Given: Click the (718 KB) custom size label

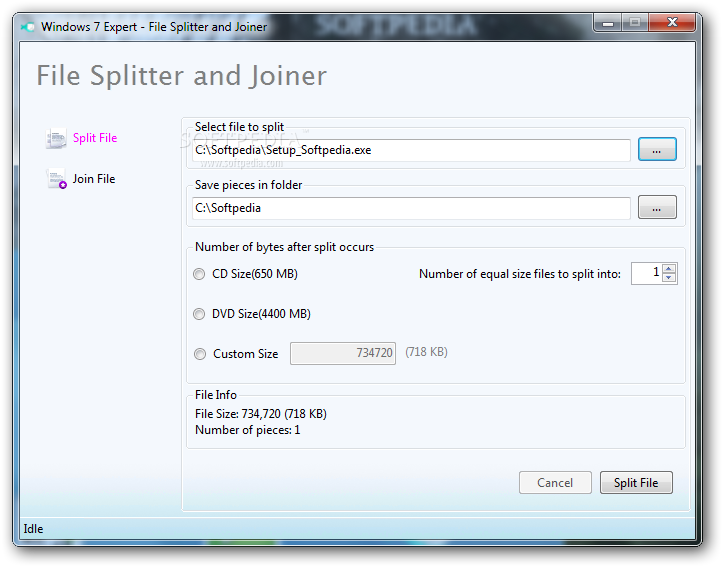Looking at the screenshot, I should [427, 352].
